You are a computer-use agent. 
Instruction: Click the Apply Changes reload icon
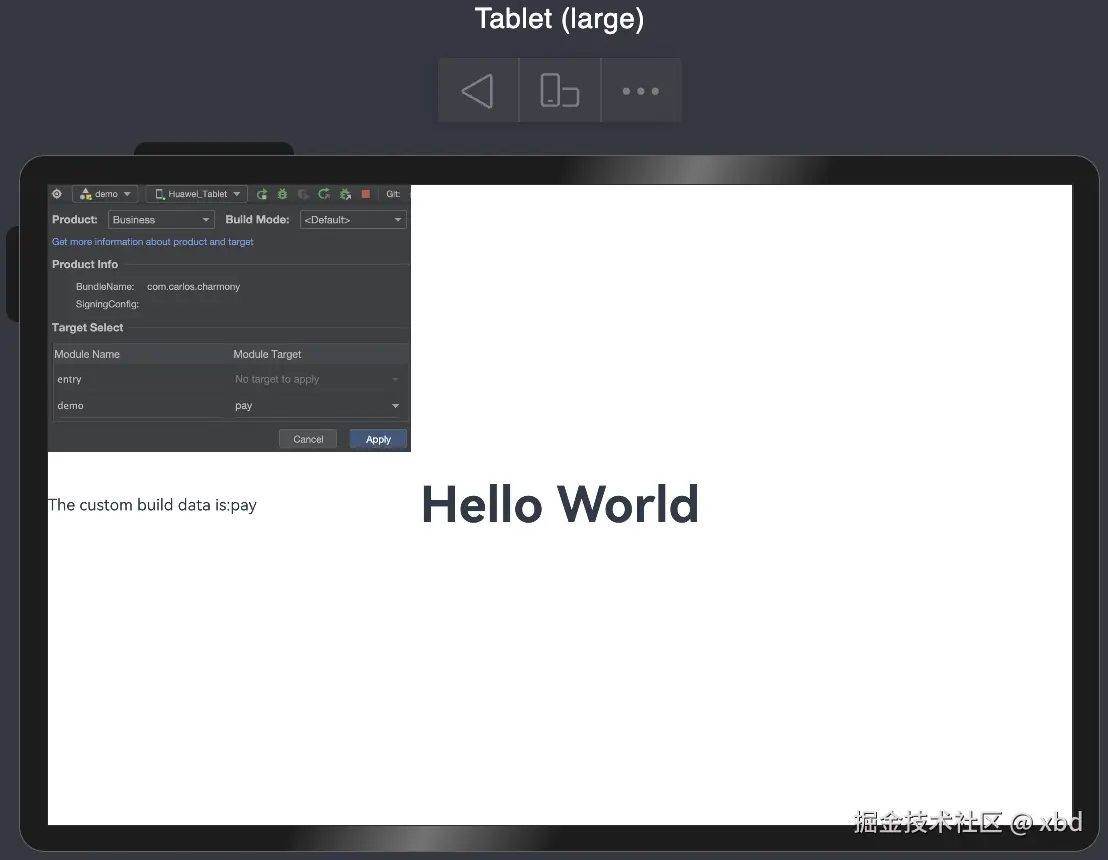point(324,194)
